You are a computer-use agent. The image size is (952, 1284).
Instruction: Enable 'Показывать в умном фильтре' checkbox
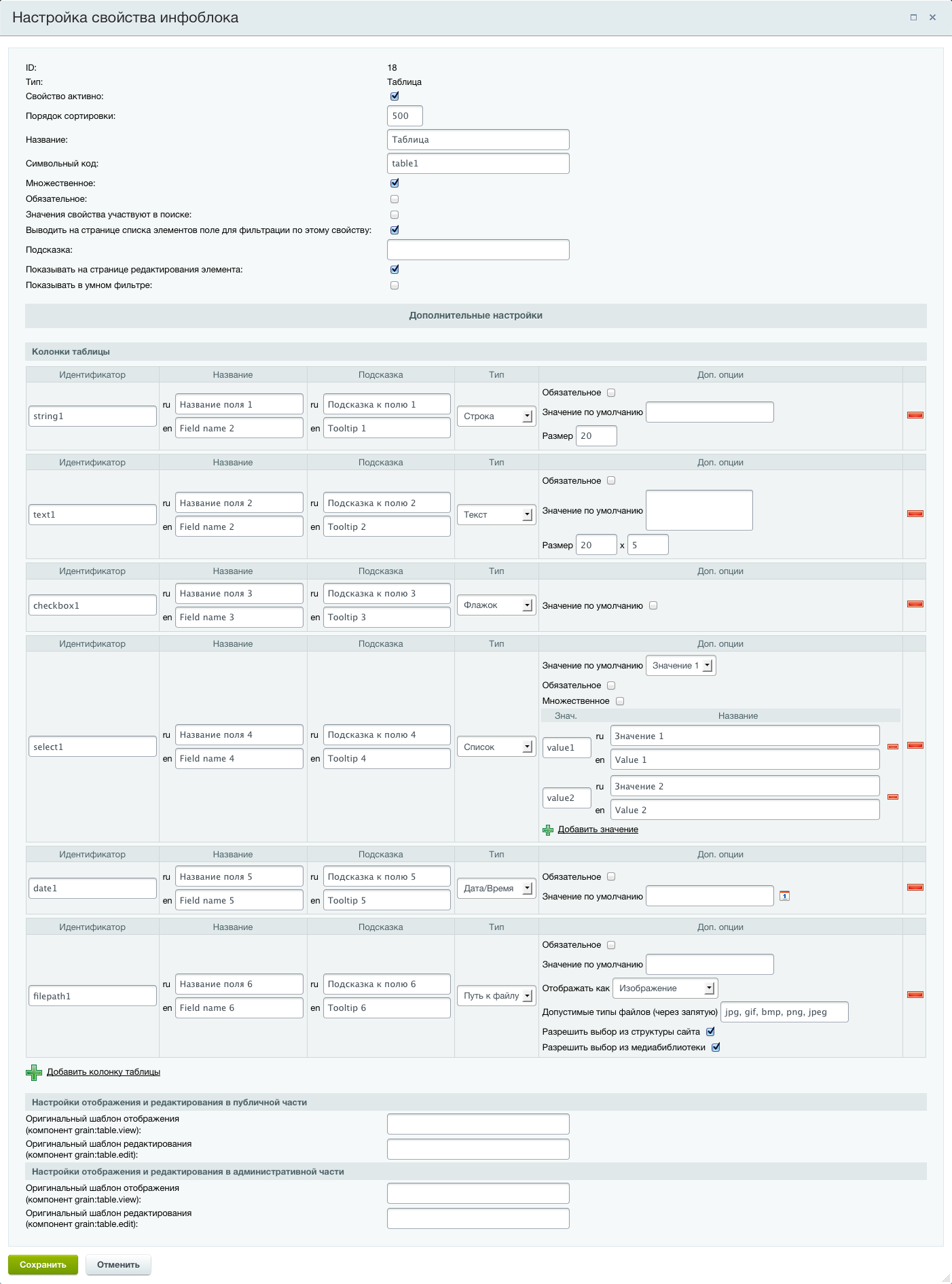[x=395, y=285]
